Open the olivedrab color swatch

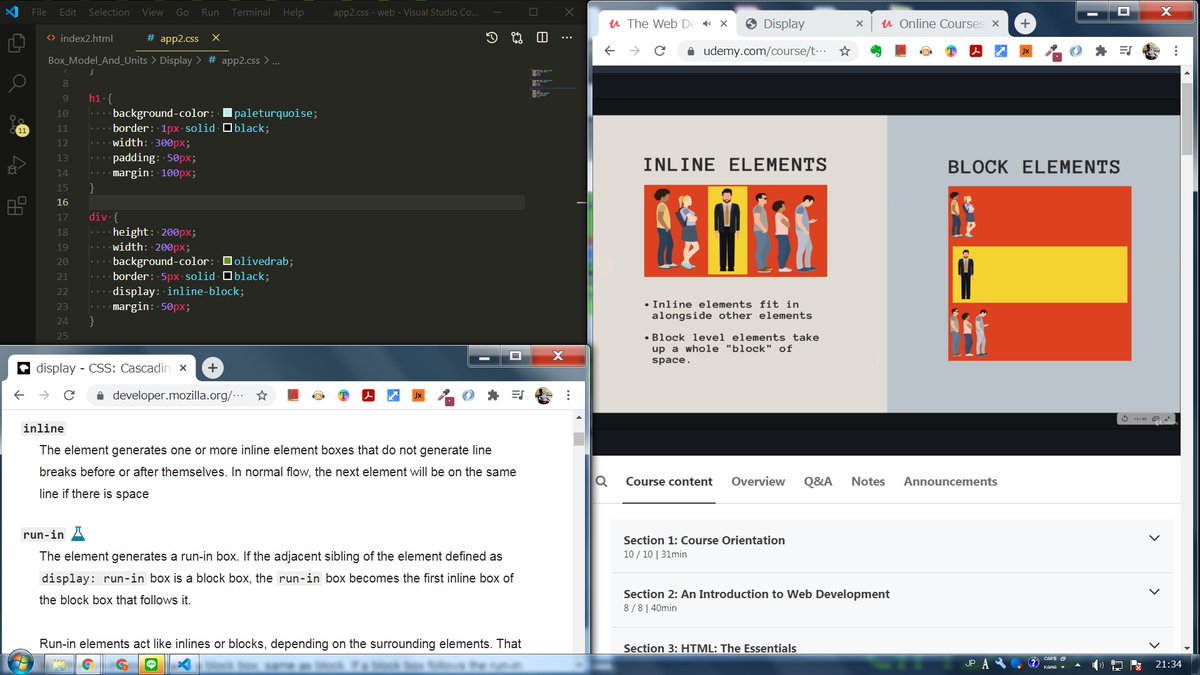[x=228, y=262]
